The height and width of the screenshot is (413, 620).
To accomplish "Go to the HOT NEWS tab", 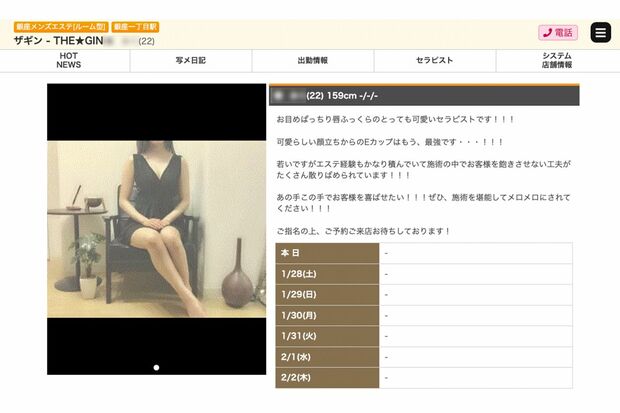I will (x=68, y=60).
